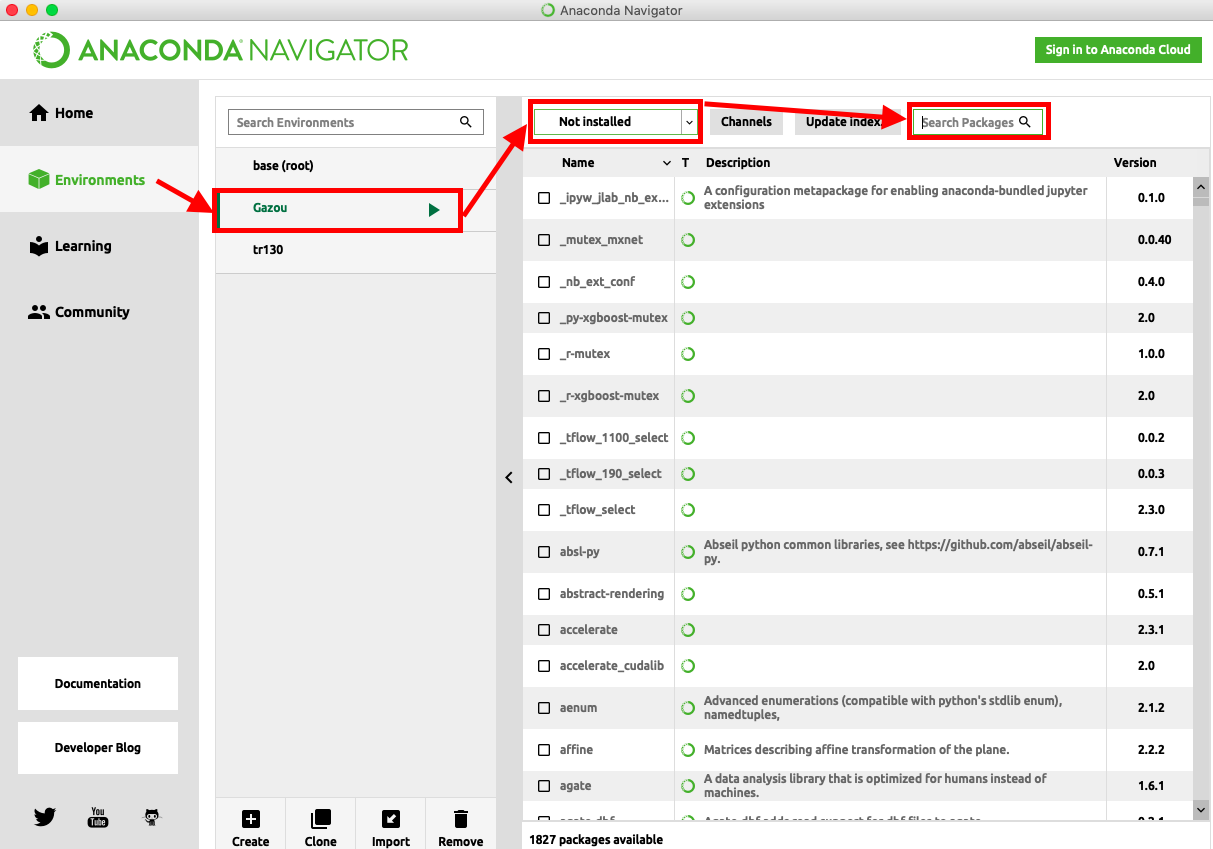
Task: Click the type icon for _mutex_mxnet
Action: tap(688, 240)
